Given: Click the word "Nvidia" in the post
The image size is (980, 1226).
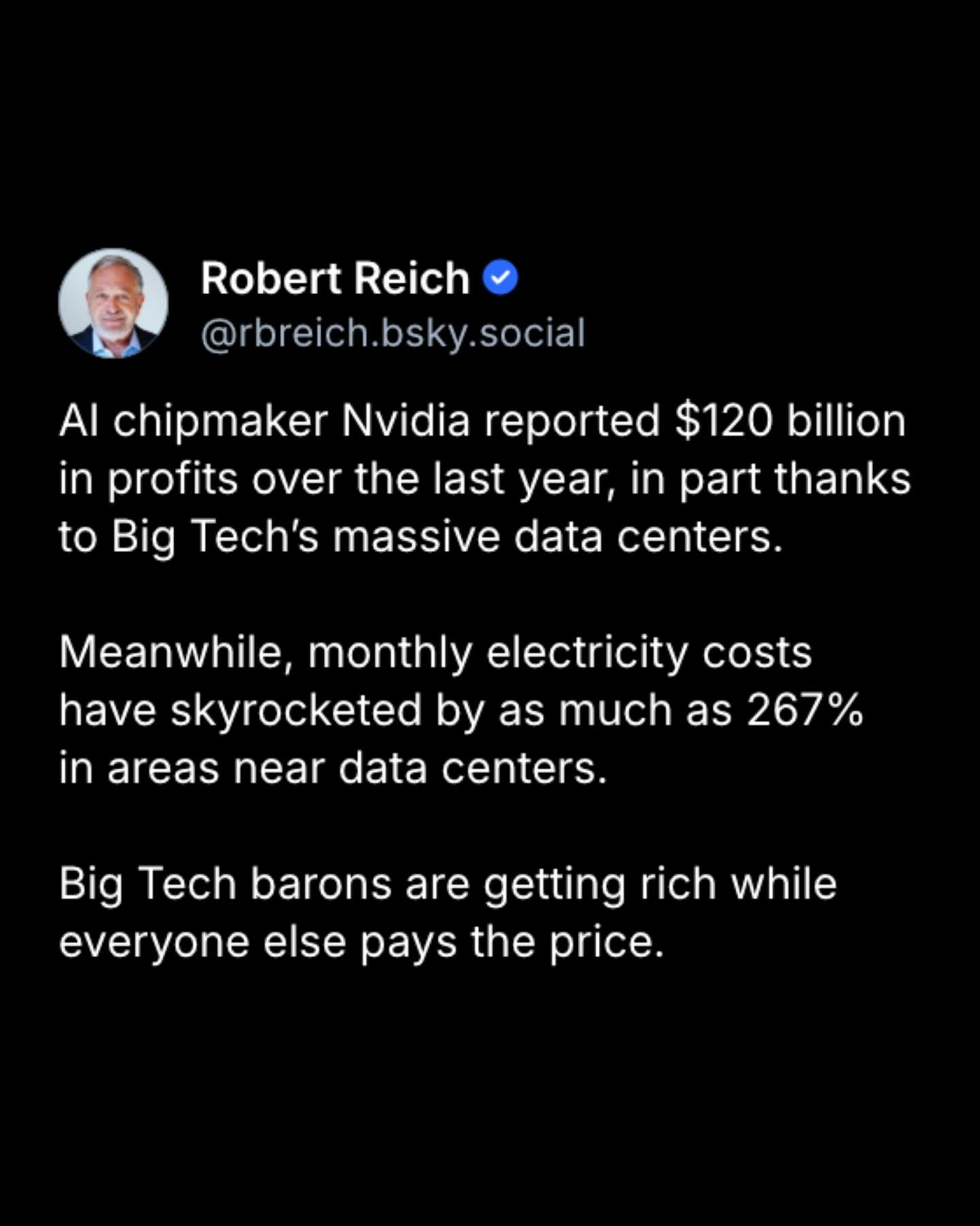Looking at the screenshot, I should coord(405,421).
